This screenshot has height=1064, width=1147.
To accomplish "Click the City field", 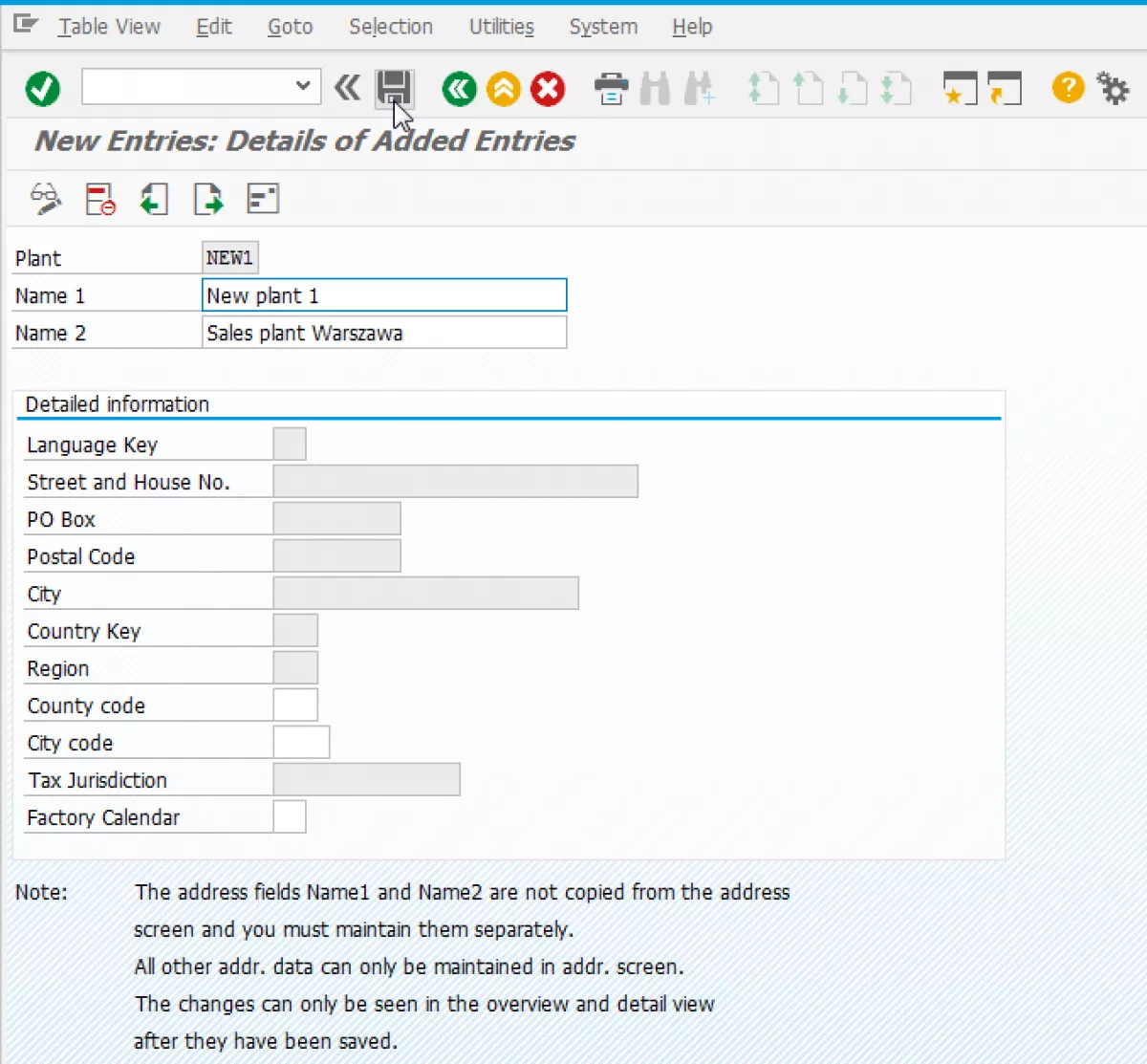I will [x=425, y=594].
